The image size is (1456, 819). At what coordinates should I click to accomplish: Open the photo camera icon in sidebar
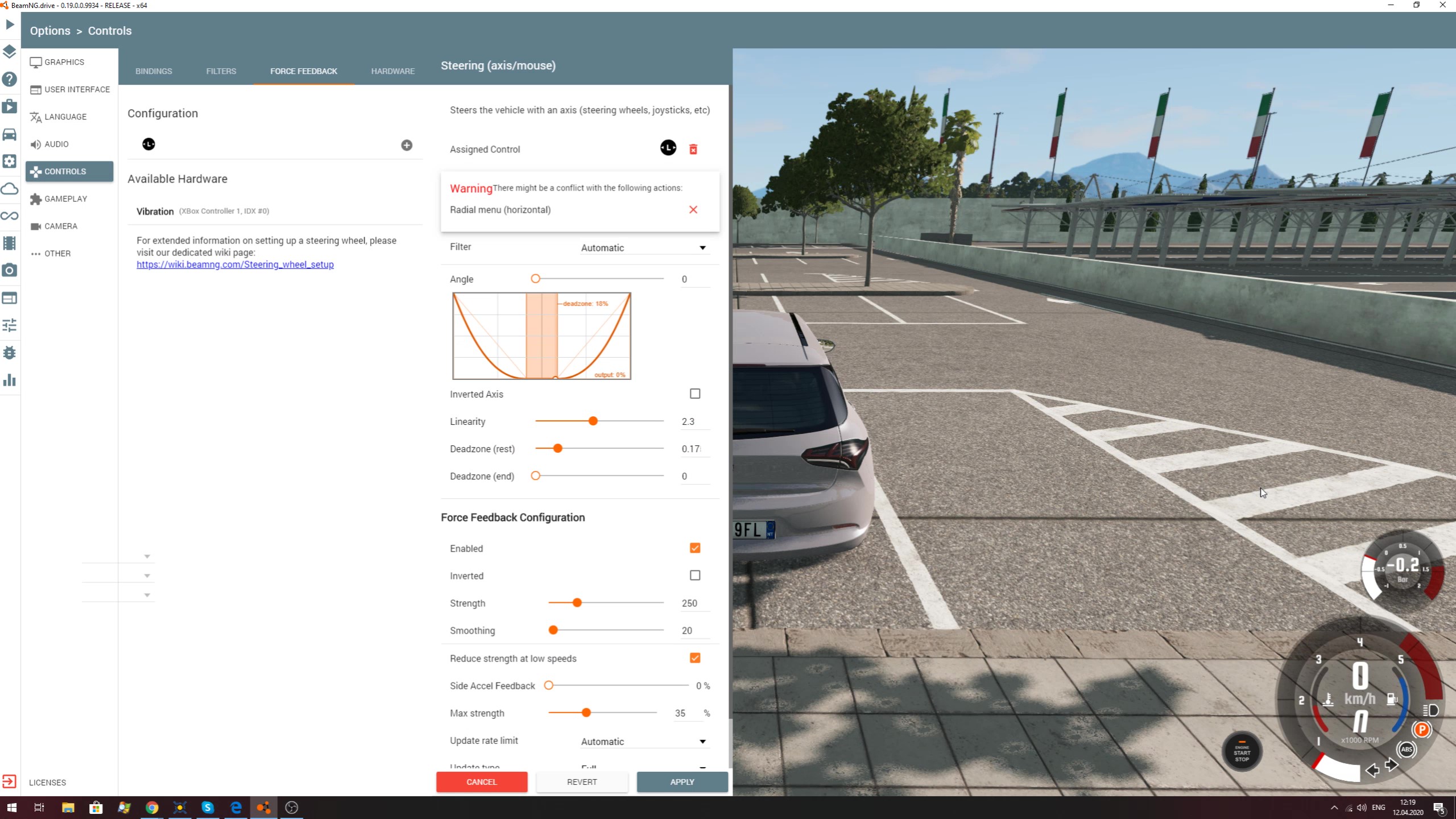(10, 270)
